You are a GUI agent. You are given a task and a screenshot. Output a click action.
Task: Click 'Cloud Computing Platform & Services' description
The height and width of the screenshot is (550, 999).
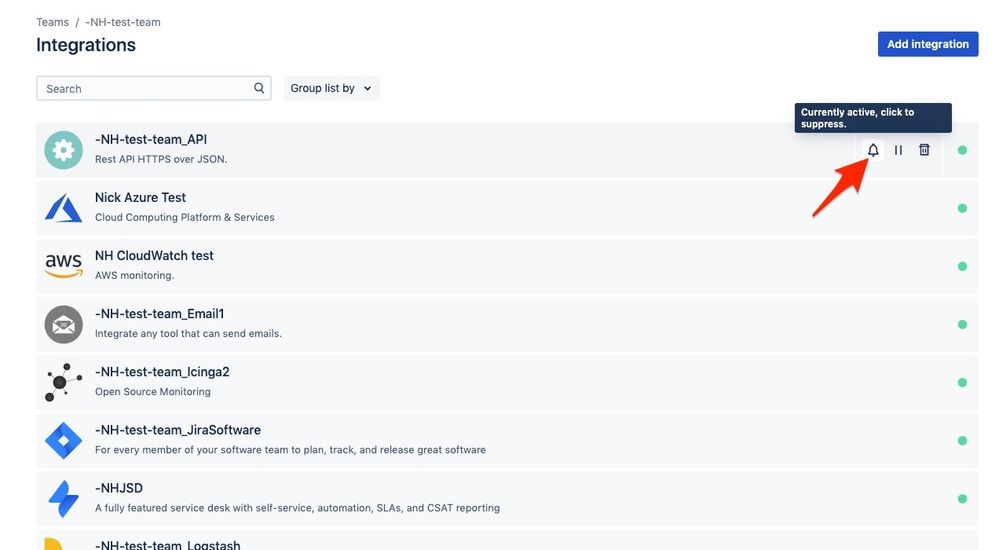(x=185, y=217)
